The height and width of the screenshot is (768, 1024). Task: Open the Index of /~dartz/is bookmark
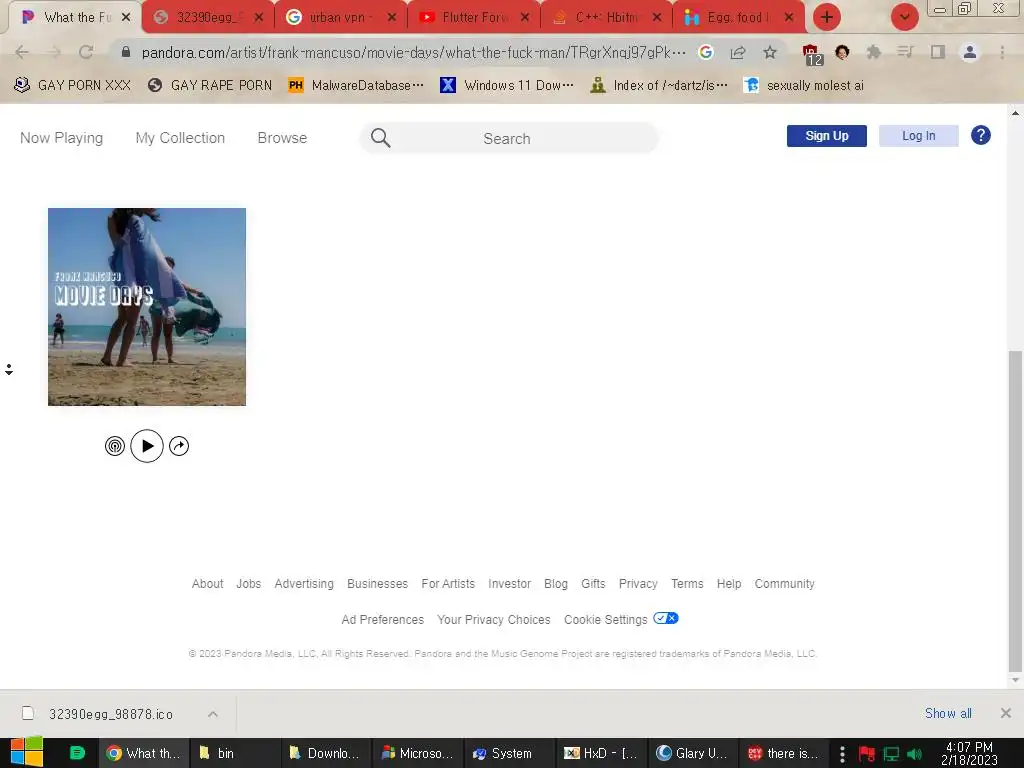pos(659,86)
